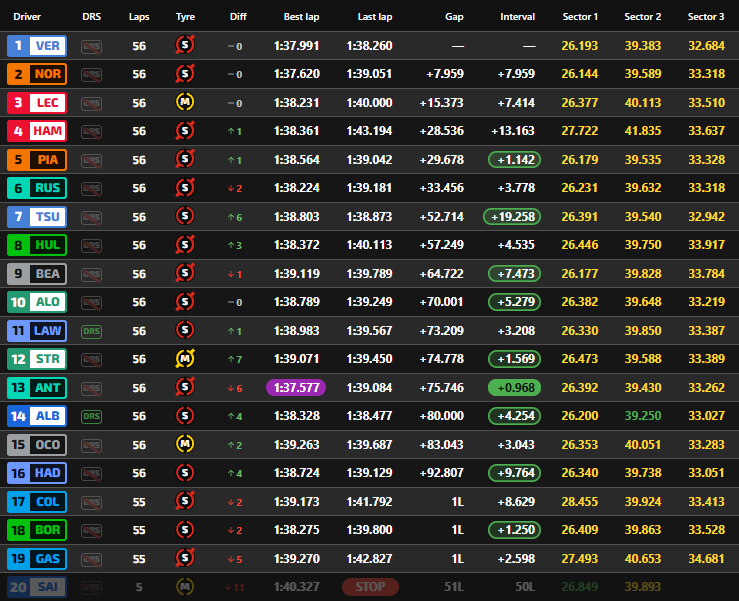Select the HAM driver badge
739x601 pixels.
coord(37,131)
